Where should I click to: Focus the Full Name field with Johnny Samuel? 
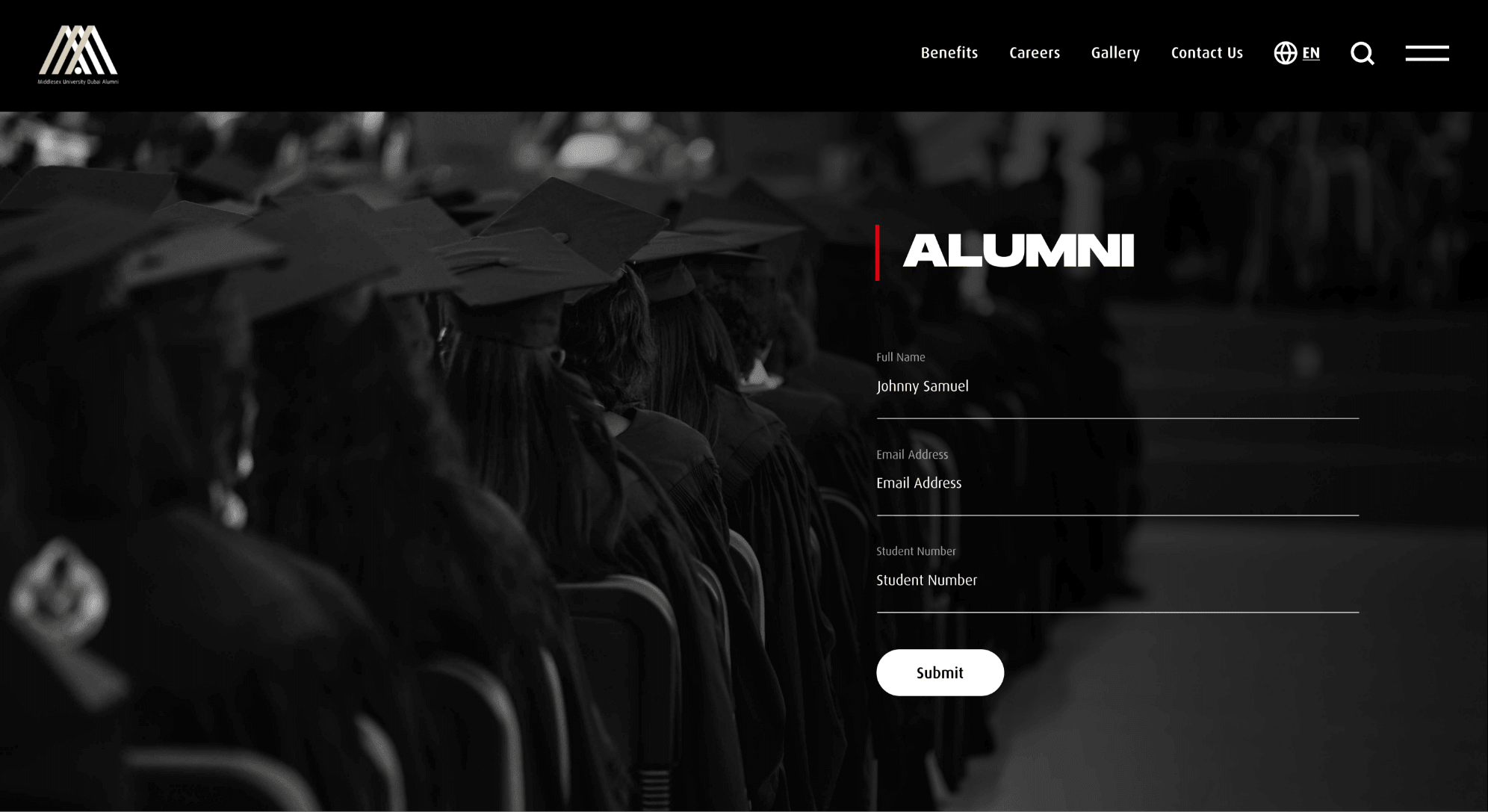1117,387
